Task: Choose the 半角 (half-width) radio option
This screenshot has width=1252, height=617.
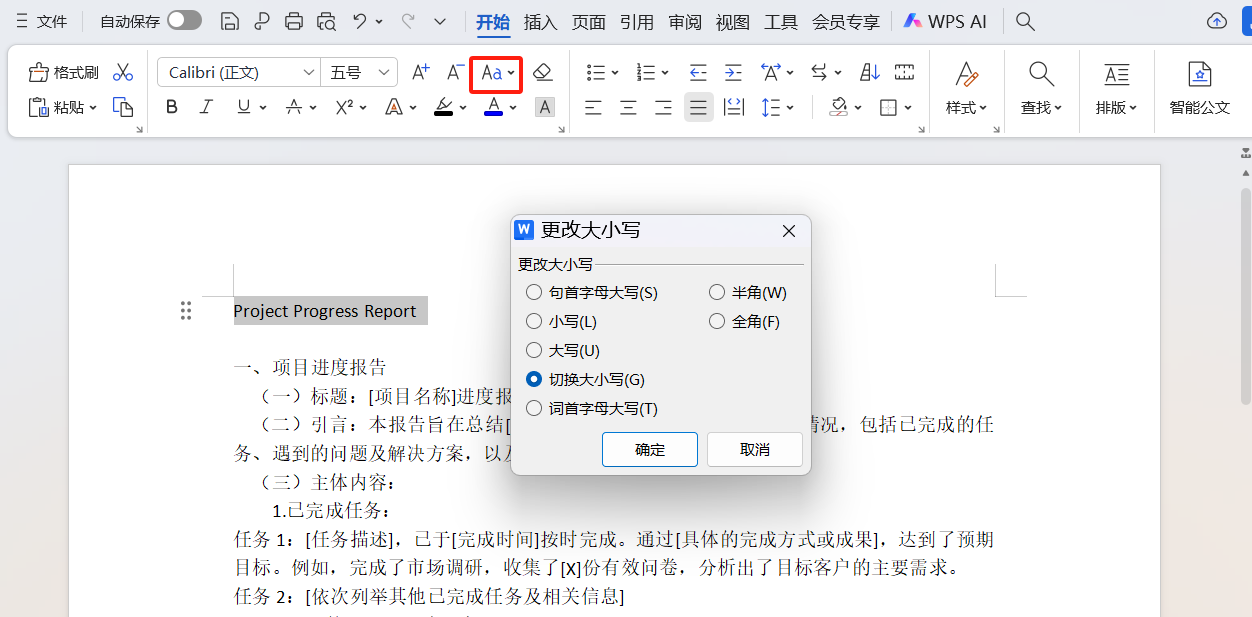Action: (717, 292)
